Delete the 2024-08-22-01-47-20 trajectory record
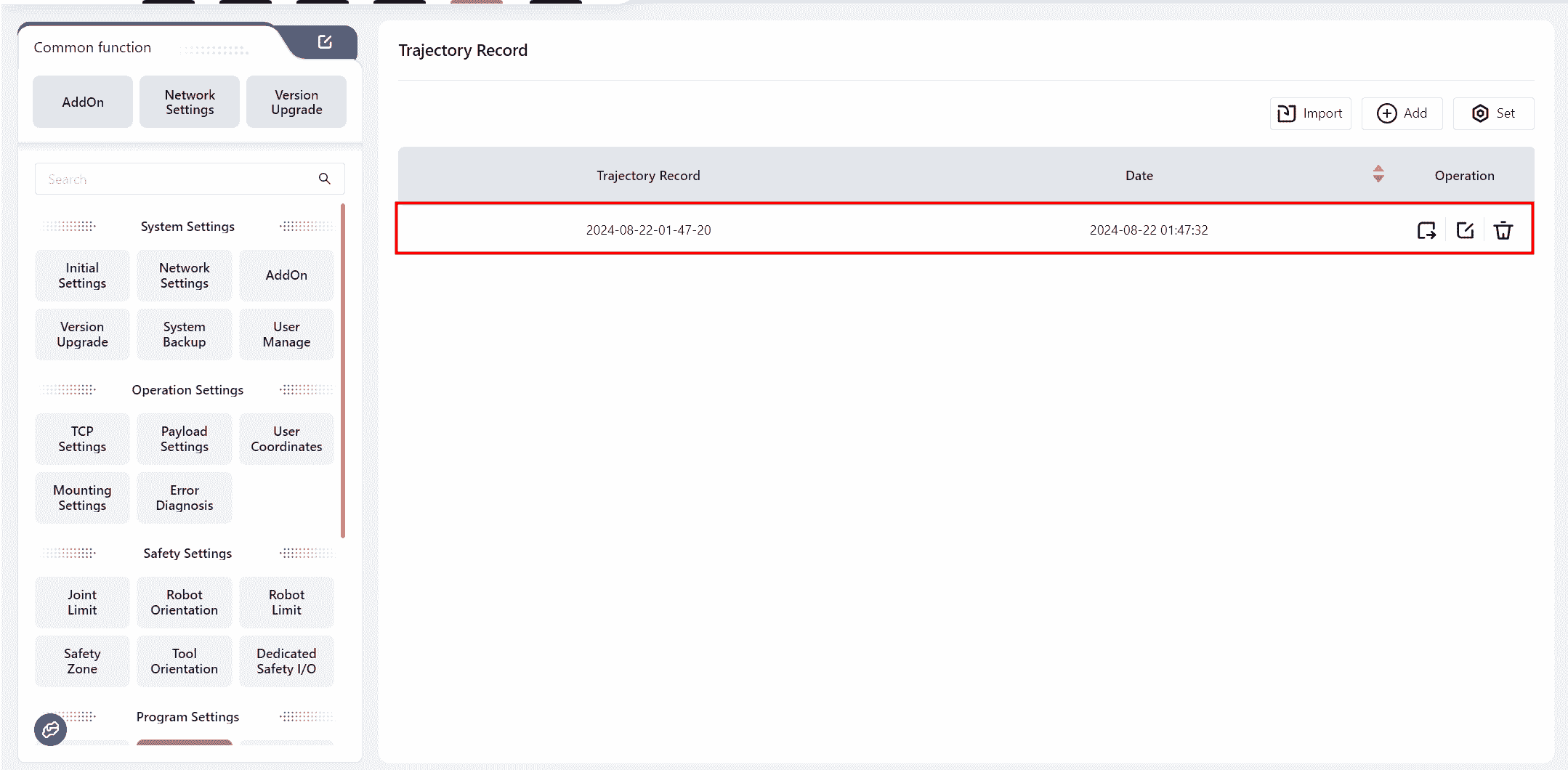The width and height of the screenshot is (1568, 770). tap(1503, 230)
